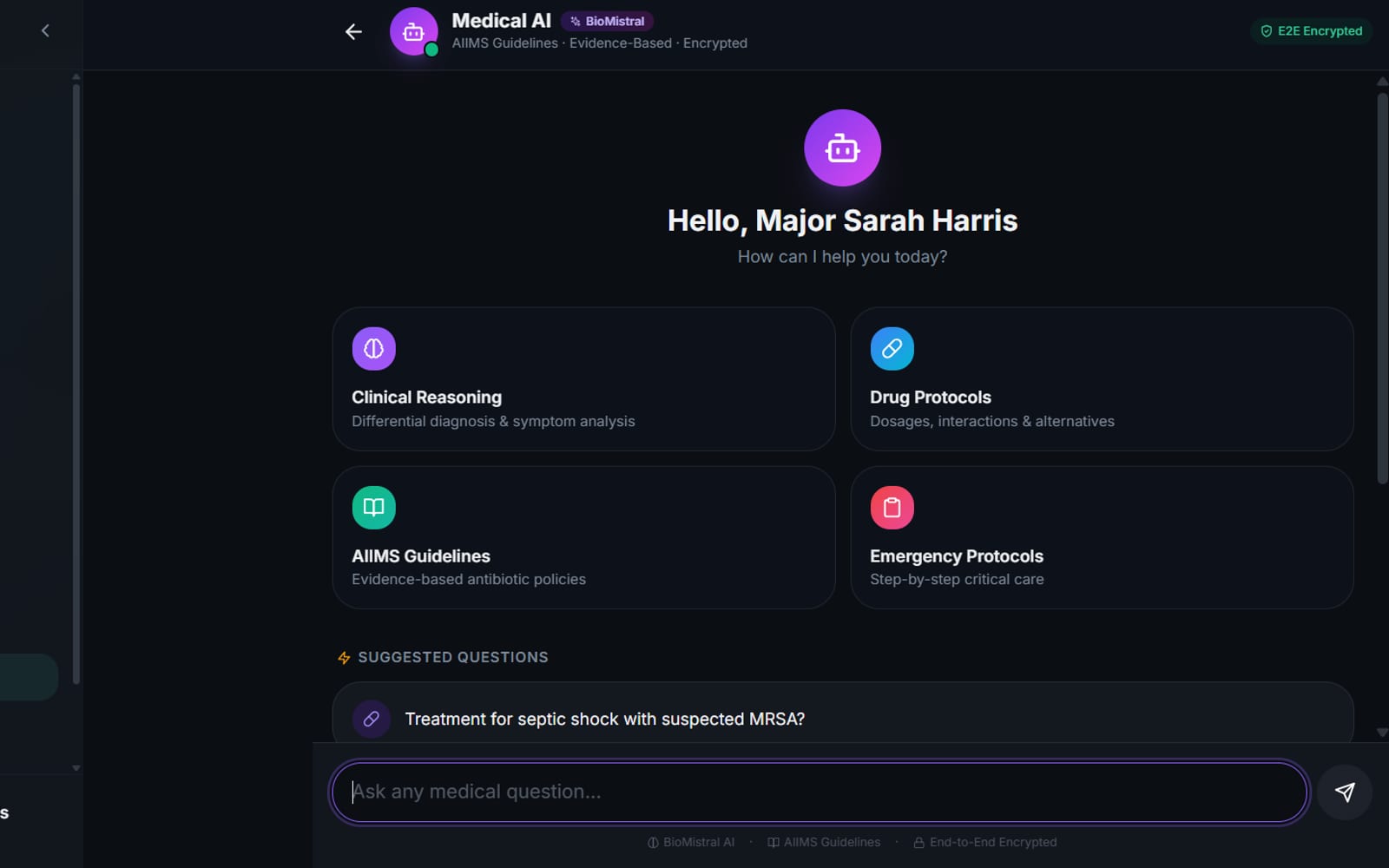Click the Hello, Major Sarah Harris greeting
Image resolution: width=1389 pixels, height=868 pixels.
(x=842, y=220)
